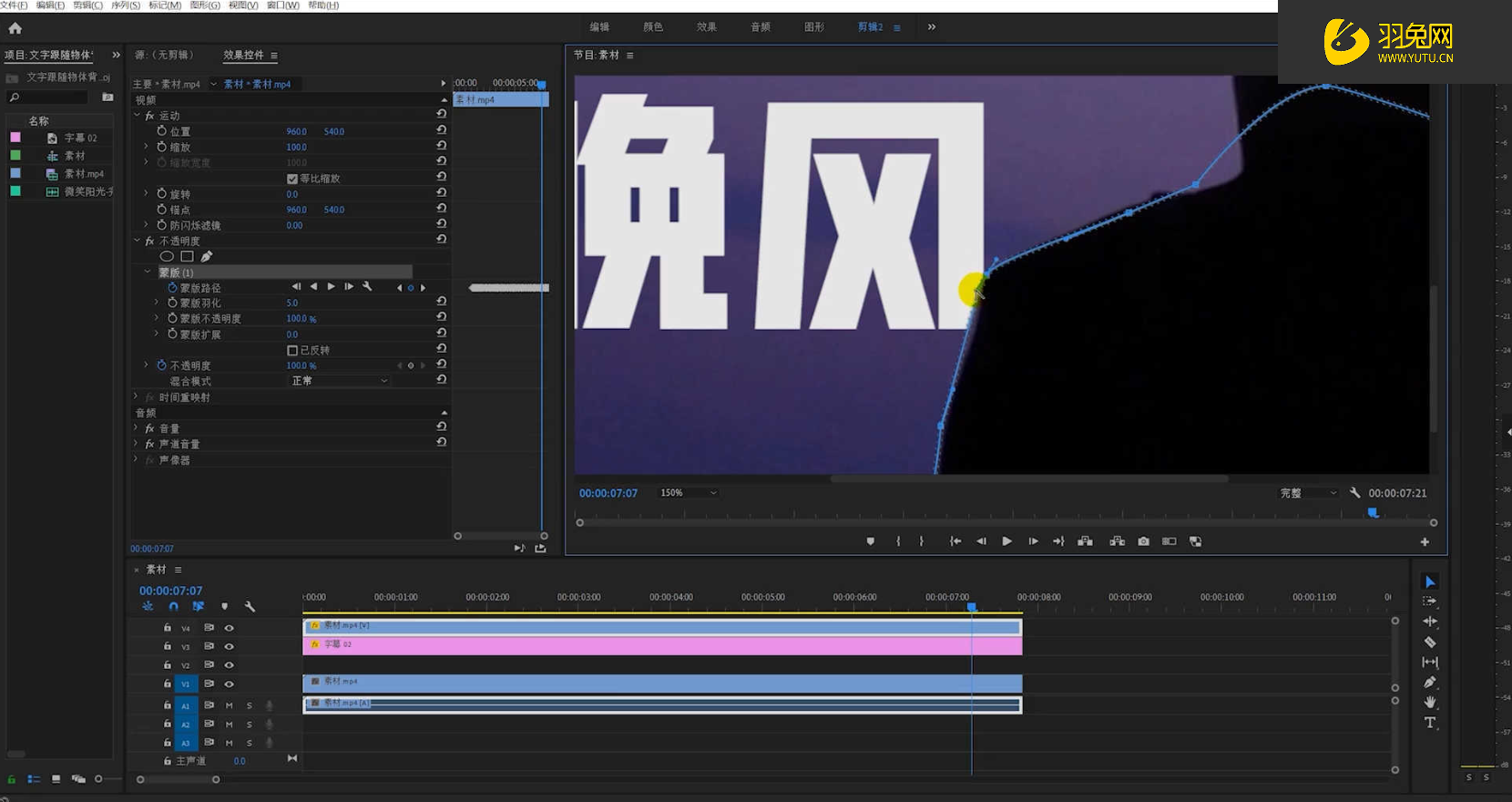The width and height of the screenshot is (1512, 802).
Task: Reset the 蒙版羽化 mask feather parameter
Action: [x=442, y=301]
